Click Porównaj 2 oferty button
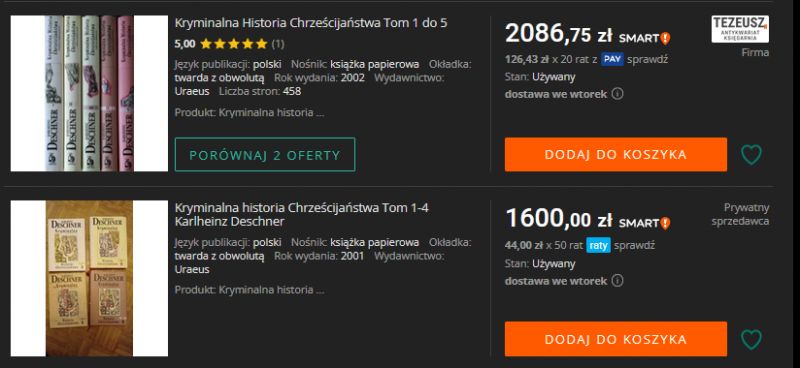 265,155
